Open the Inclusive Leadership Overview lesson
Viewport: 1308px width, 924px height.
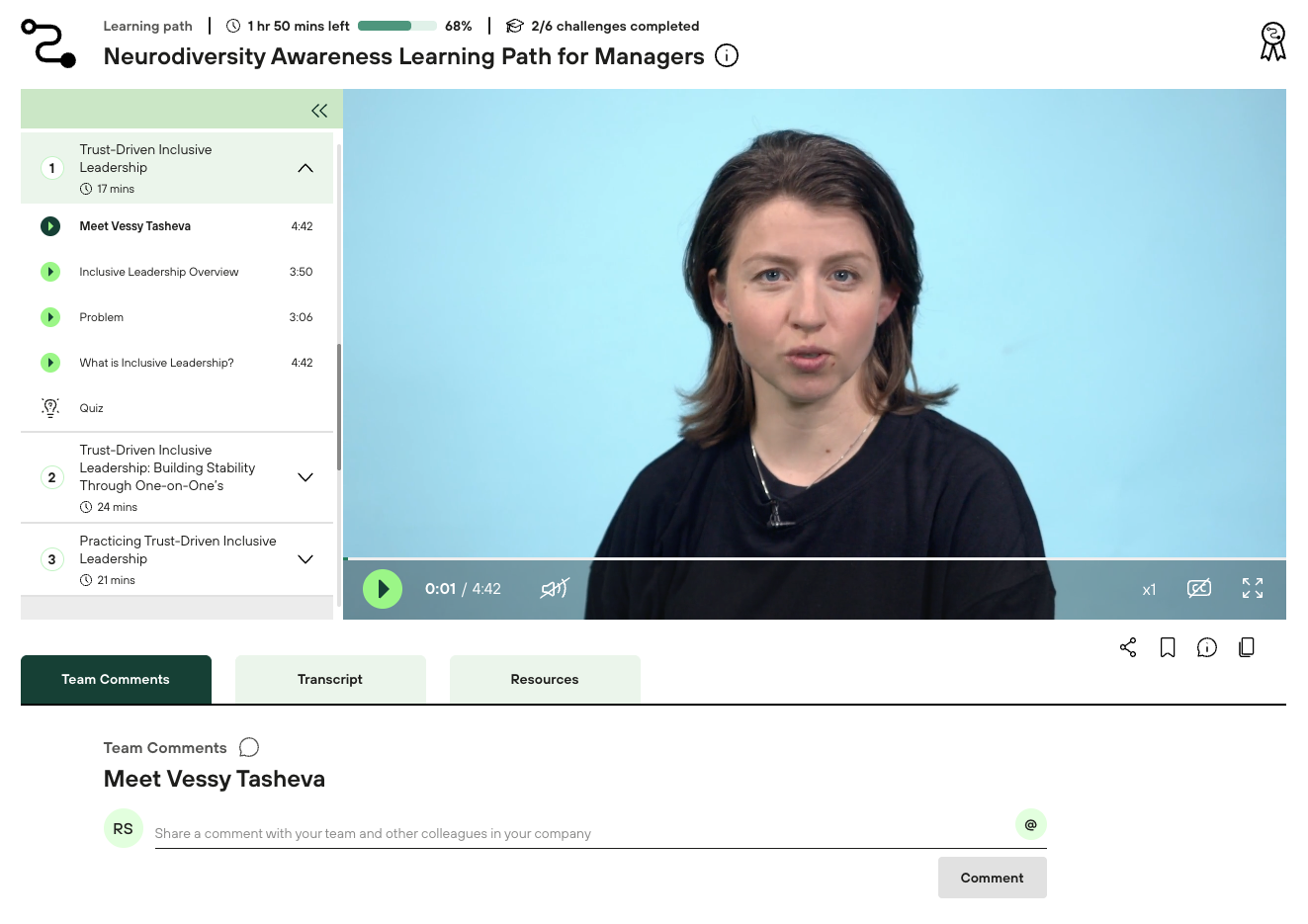point(159,272)
